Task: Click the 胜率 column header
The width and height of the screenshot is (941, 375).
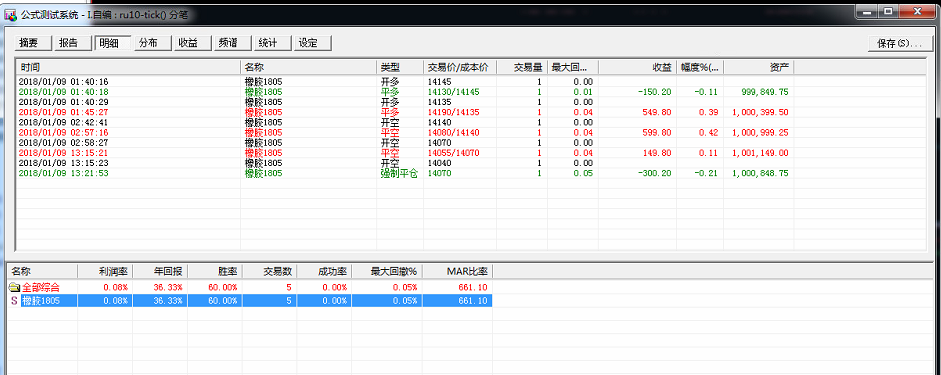Action: pyautogui.click(x=215, y=271)
